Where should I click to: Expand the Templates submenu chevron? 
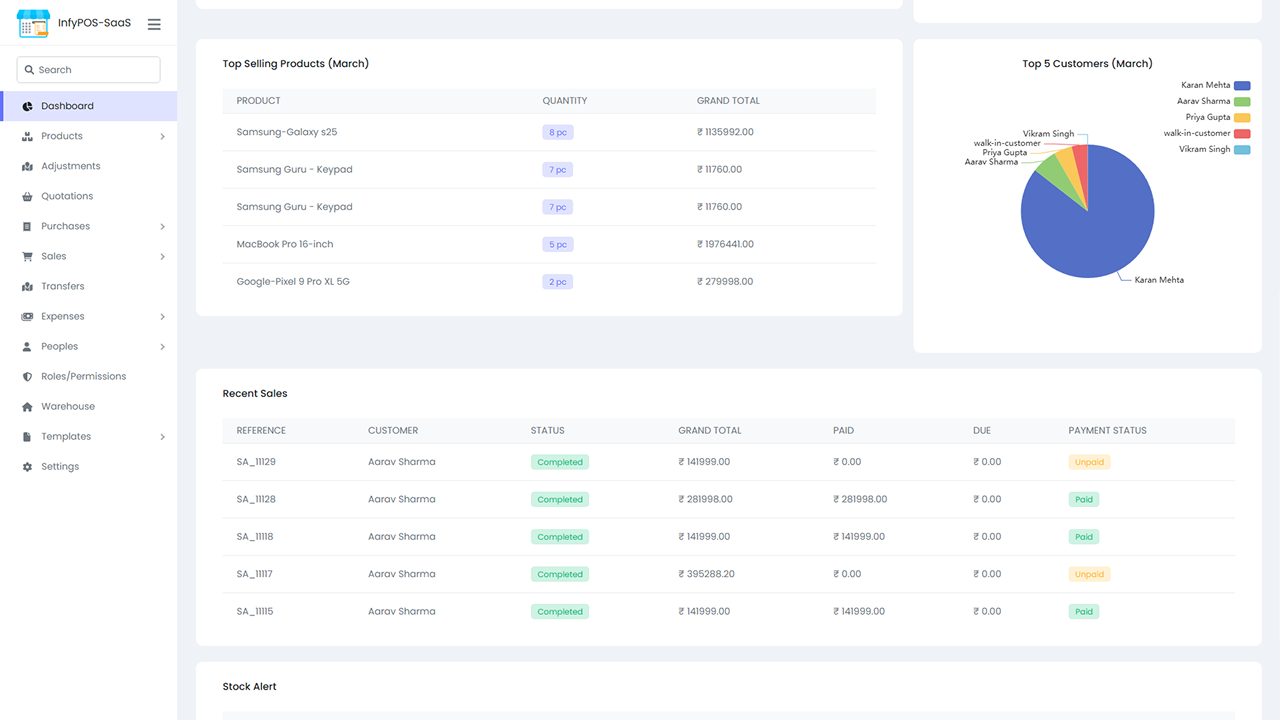pyautogui.click(x=162, y=436)
